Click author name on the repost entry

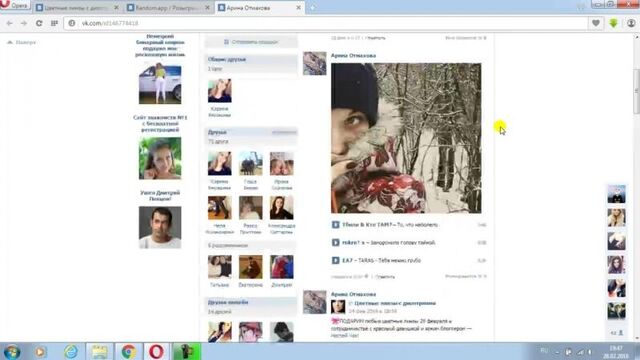pos(353,294)
